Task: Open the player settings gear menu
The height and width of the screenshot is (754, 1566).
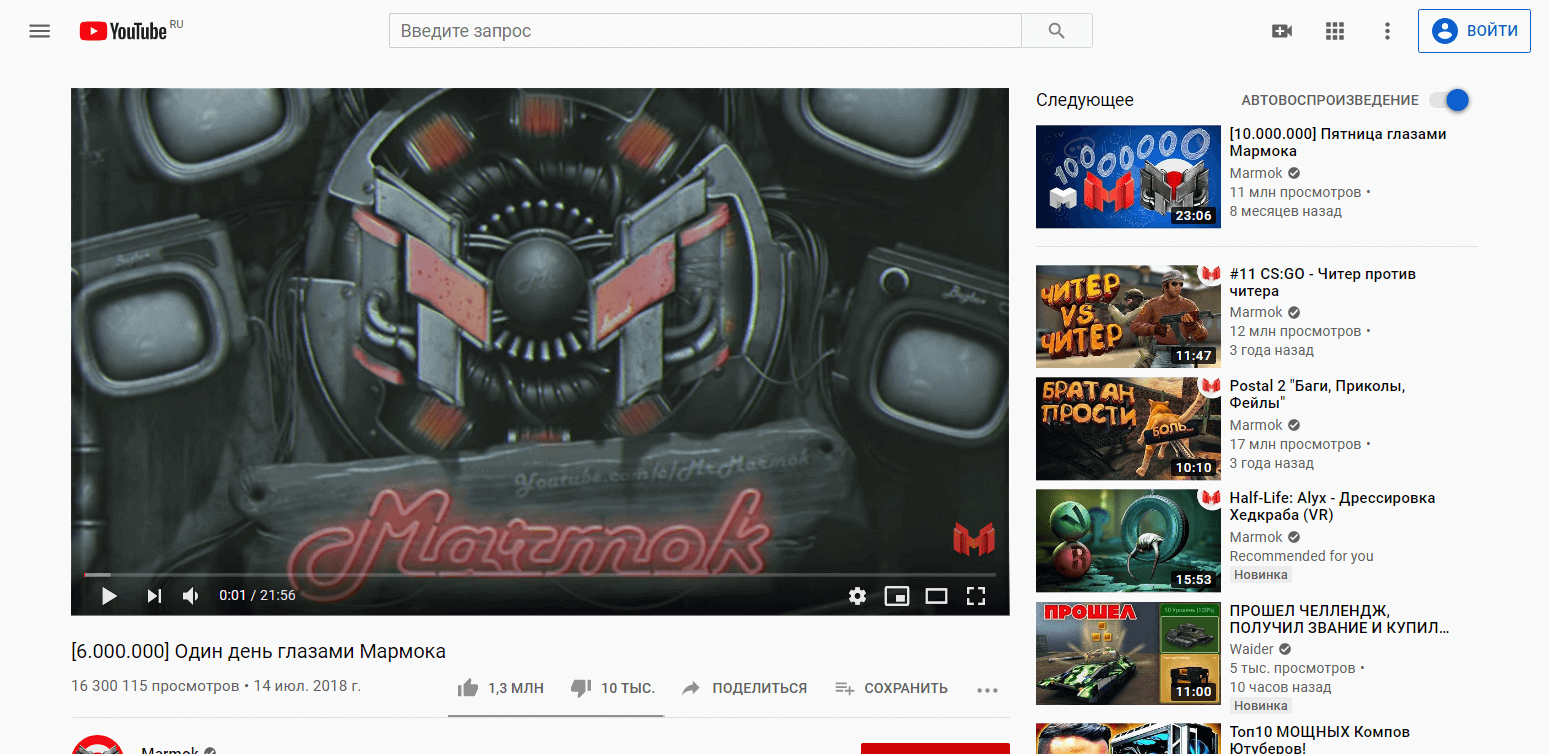Action: pyautogui.click(x=857, y=596)
